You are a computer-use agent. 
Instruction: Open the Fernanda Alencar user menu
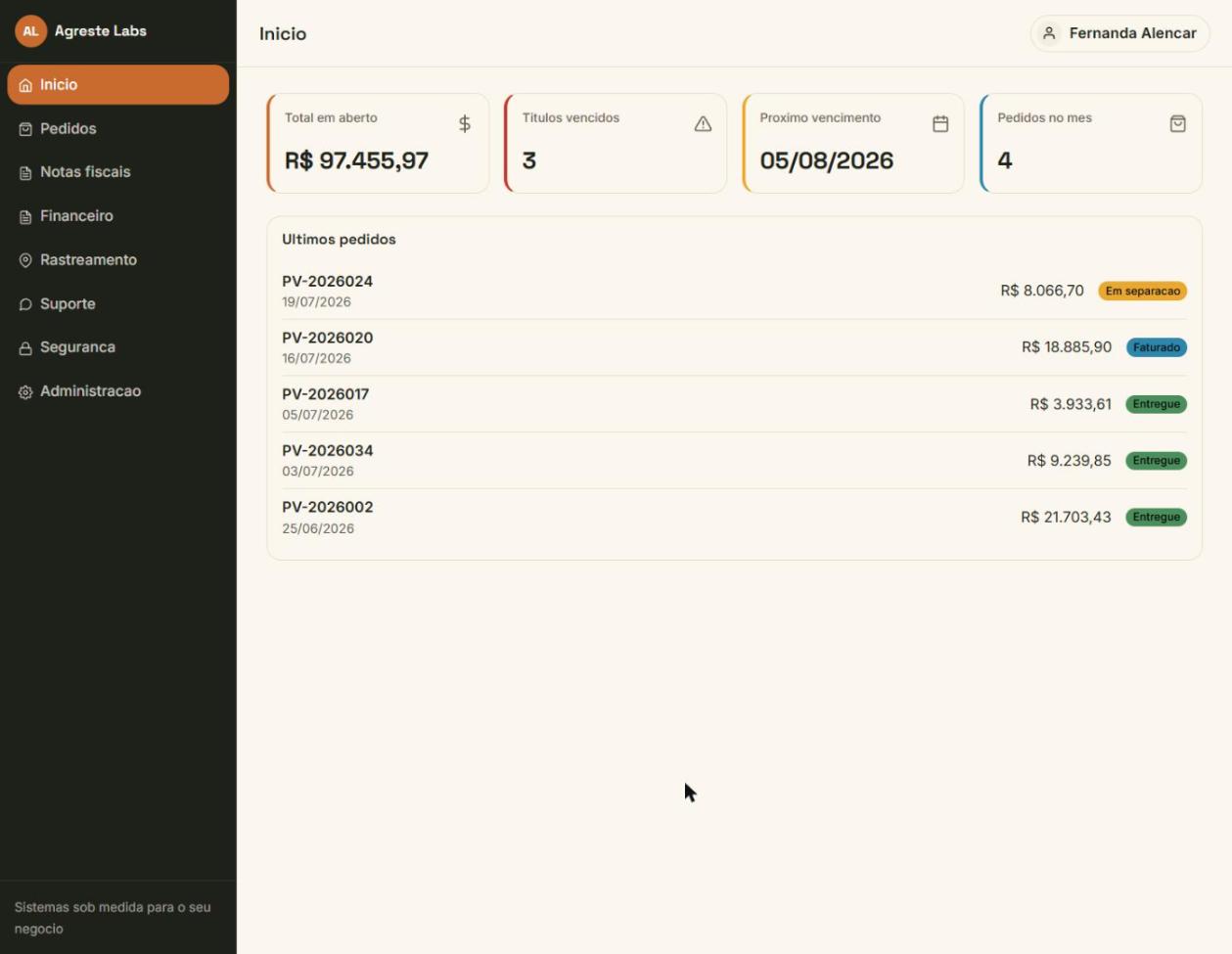(x=1119, y=33)
